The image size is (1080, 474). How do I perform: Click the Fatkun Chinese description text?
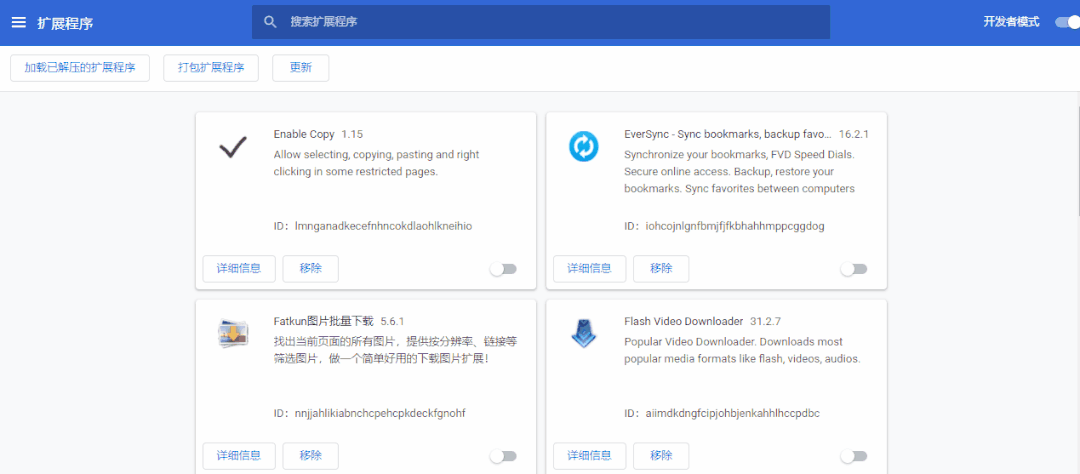(x=395, y=350)
